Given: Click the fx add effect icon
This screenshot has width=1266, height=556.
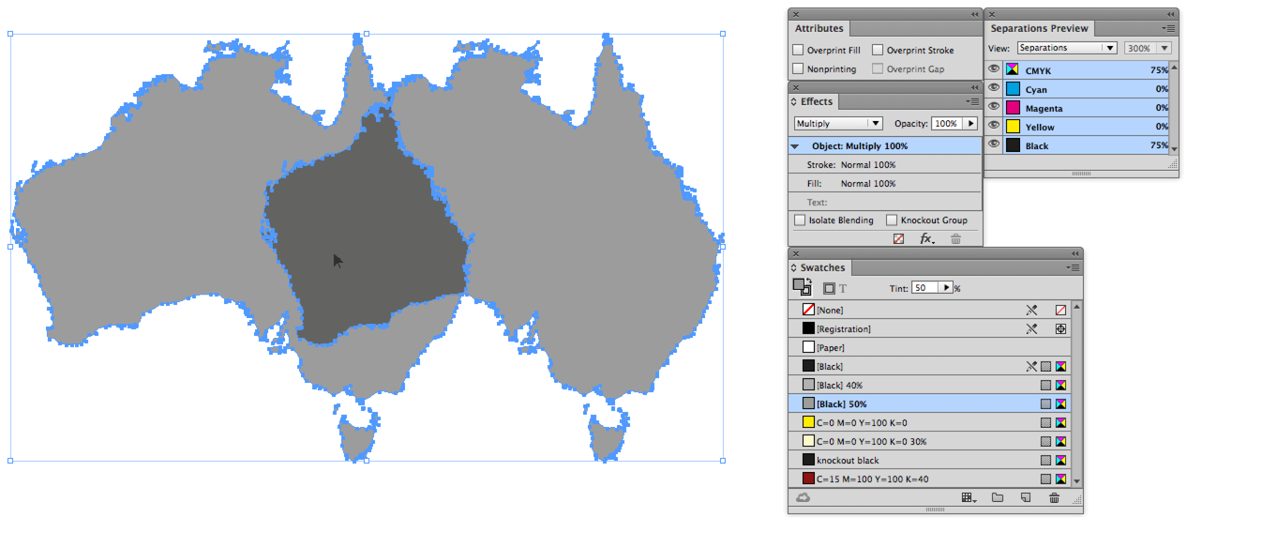Looking at the screenshot, I should point(927,239).
